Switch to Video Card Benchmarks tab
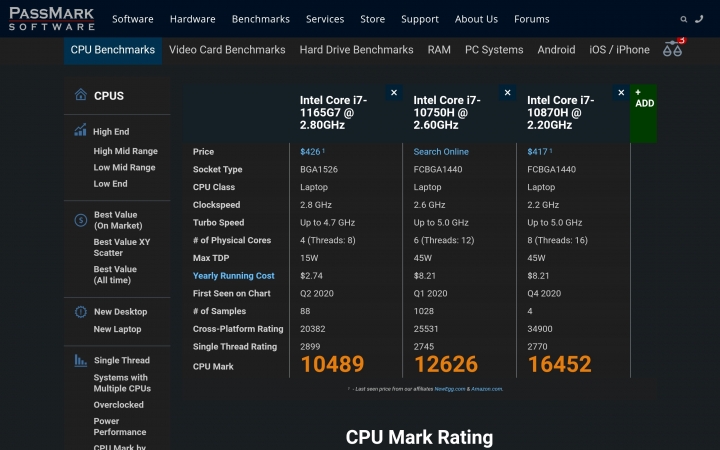 (x=227, y=50)
